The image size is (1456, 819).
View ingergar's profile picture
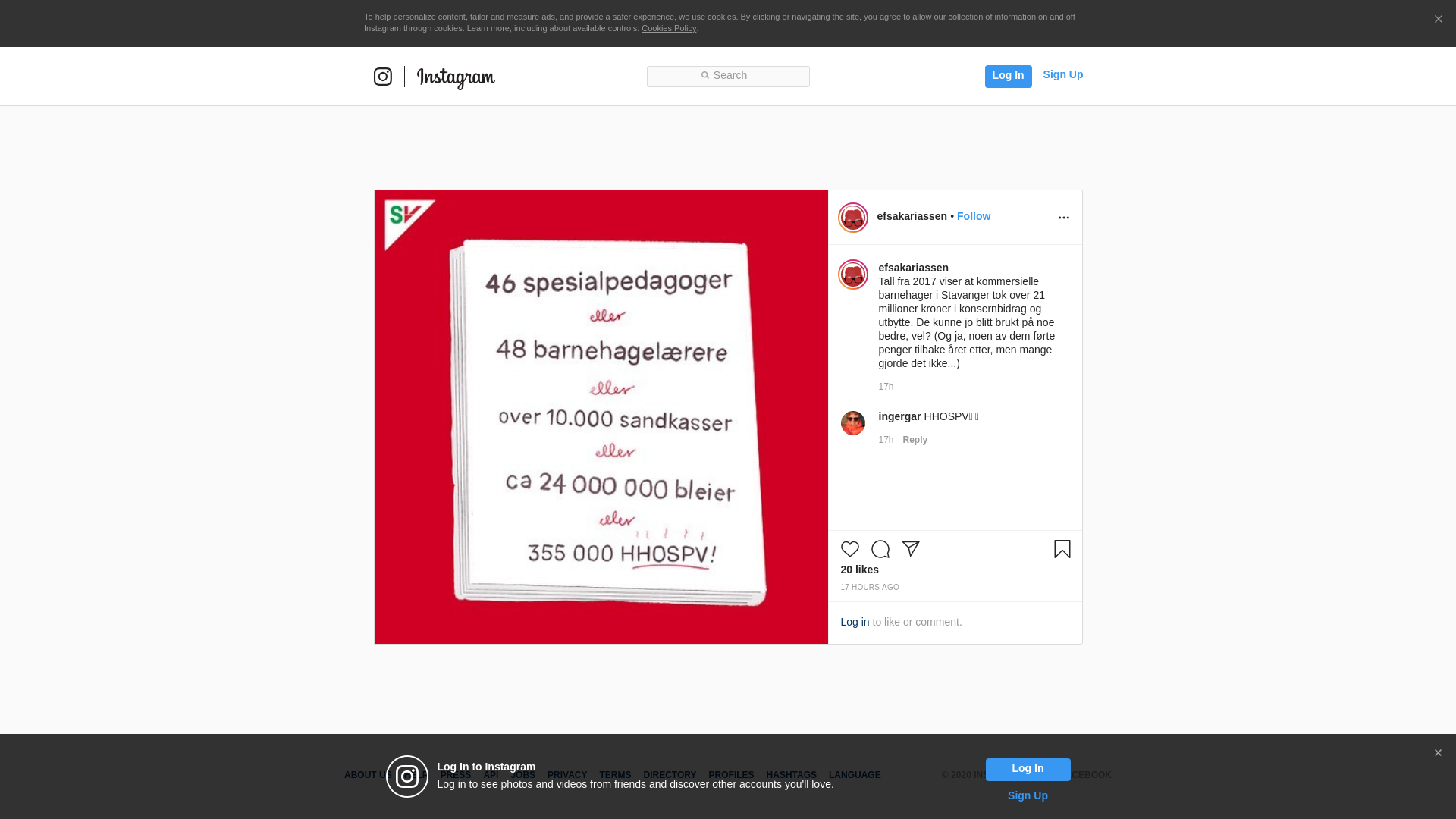[x=853, y=423]
